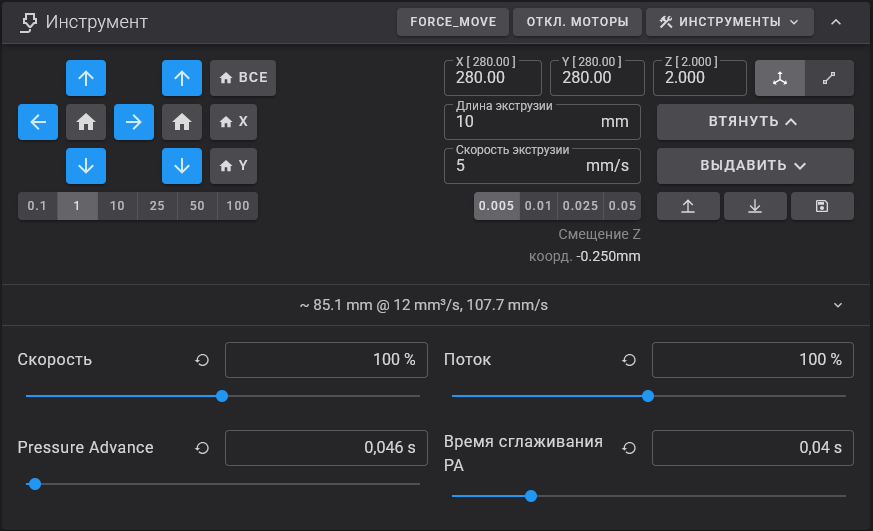This screenshot has width=873, height=531.
Task: Click ОТКЛ. МОТОРЫ button
Action: [x=577, y=22]
